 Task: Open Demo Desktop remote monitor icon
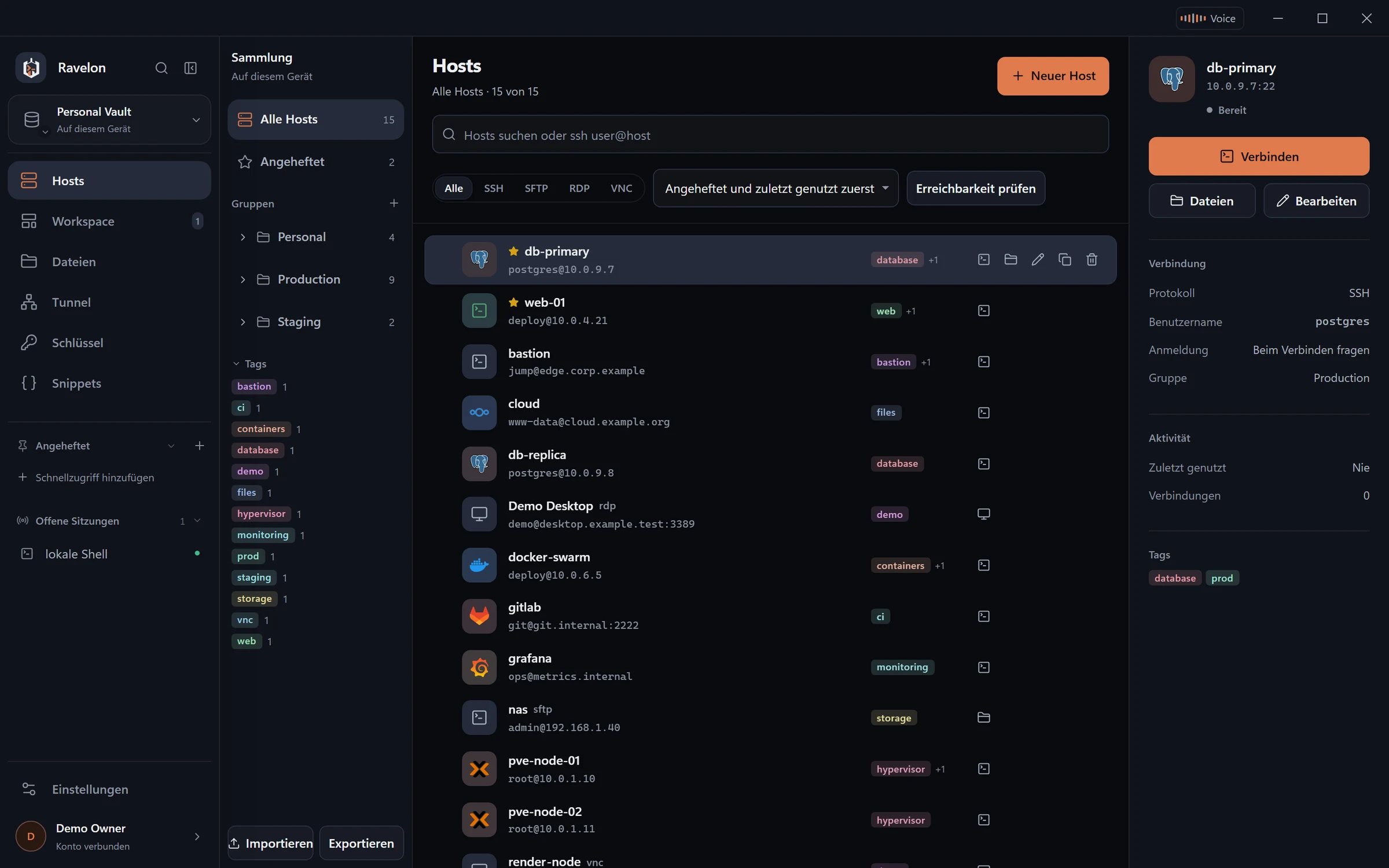point(984,514)
